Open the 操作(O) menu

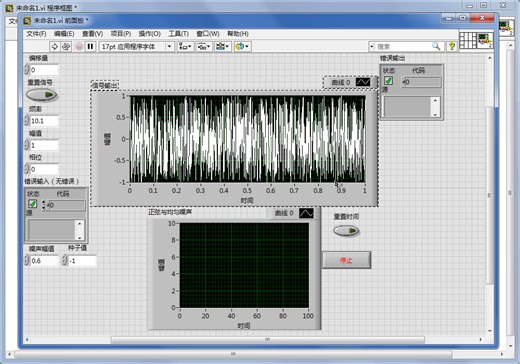150,34
